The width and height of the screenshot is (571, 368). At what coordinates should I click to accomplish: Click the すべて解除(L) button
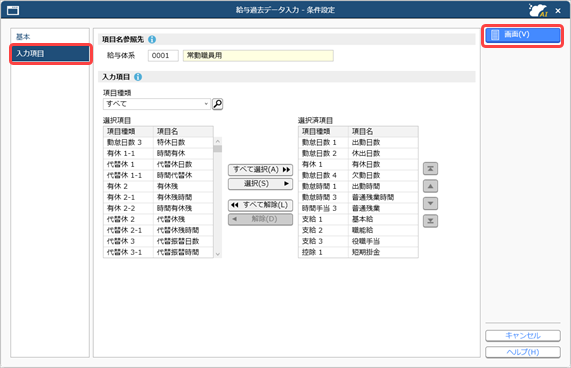click(x=260, y=205)
